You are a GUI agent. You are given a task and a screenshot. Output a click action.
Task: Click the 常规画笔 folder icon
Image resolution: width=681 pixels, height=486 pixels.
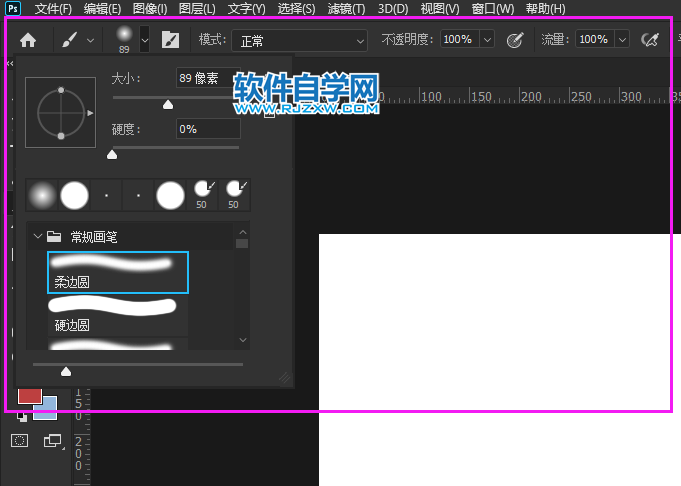(x=54, y=236)
